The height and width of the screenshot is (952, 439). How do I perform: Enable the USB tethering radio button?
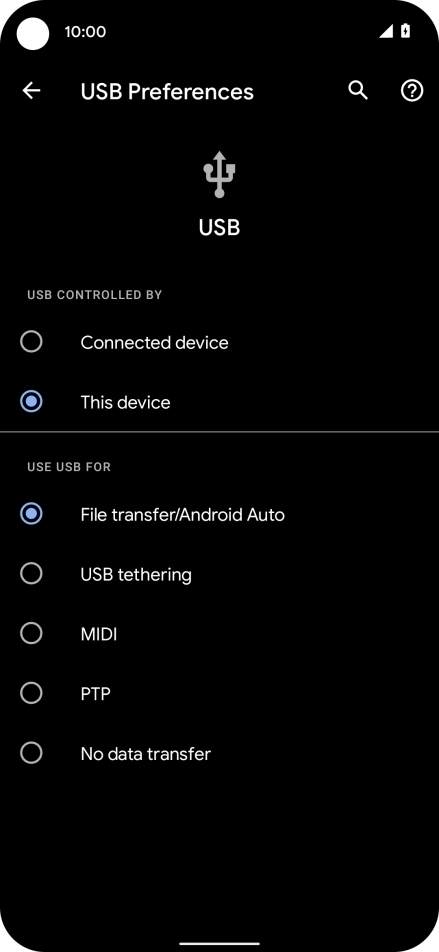point(31,574)
